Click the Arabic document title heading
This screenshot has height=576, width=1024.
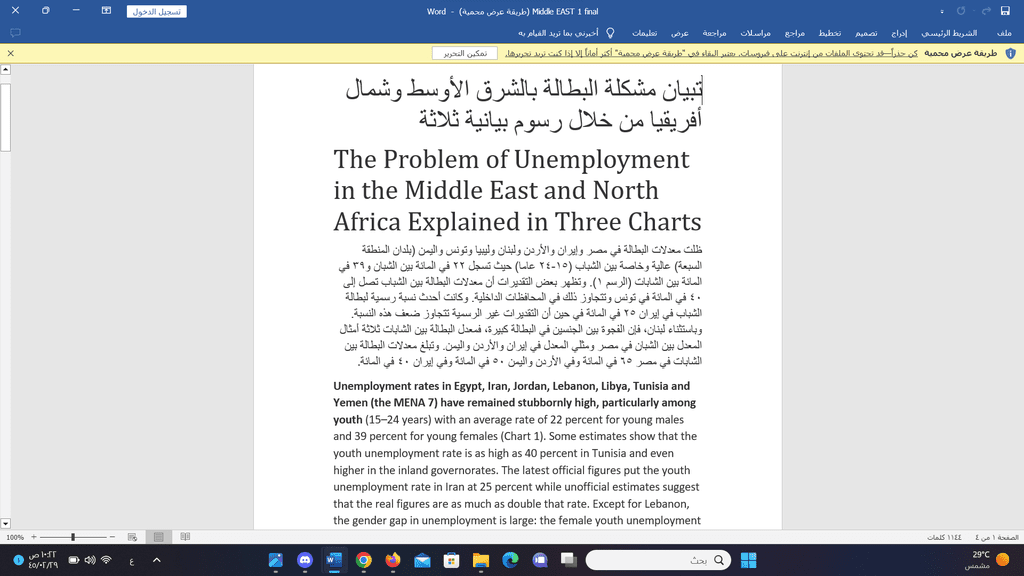point(524,104)
